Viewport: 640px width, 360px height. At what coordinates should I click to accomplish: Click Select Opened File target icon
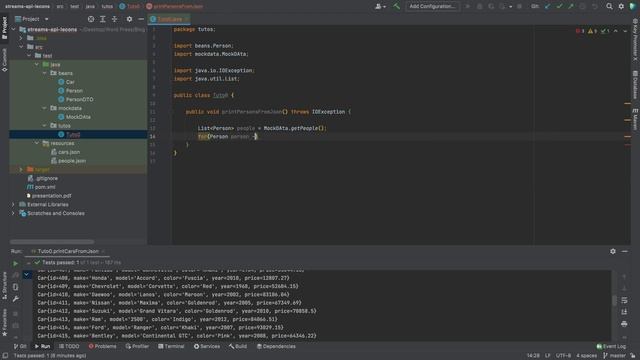point(91,19)
